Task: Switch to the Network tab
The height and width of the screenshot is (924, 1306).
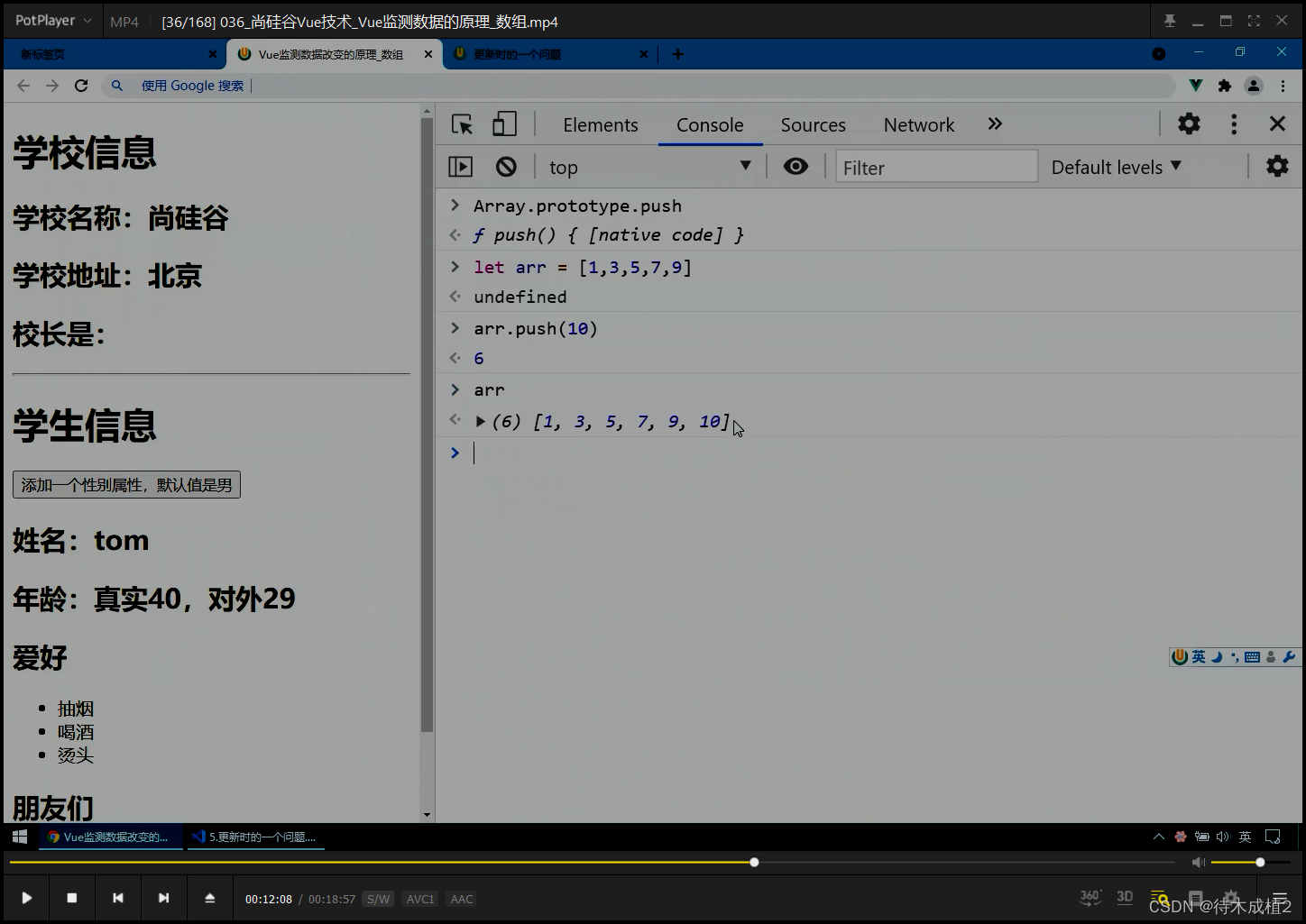Action: tap(918, 125)
